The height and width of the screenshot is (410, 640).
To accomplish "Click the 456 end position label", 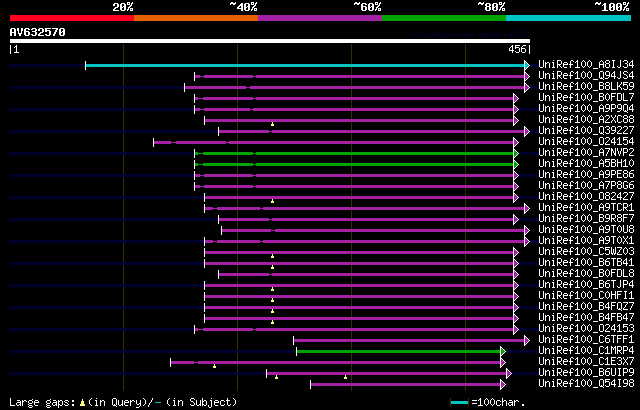I will pos(517,49).
